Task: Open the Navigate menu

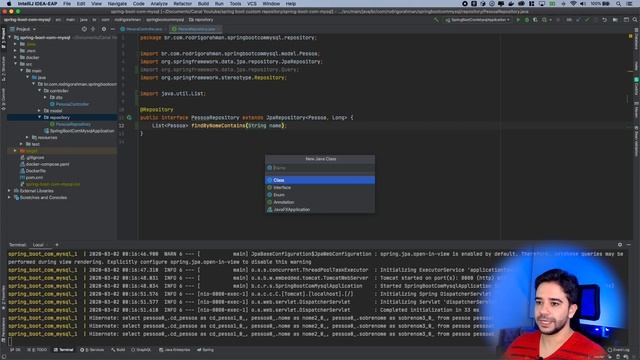Action: point(117,4)
